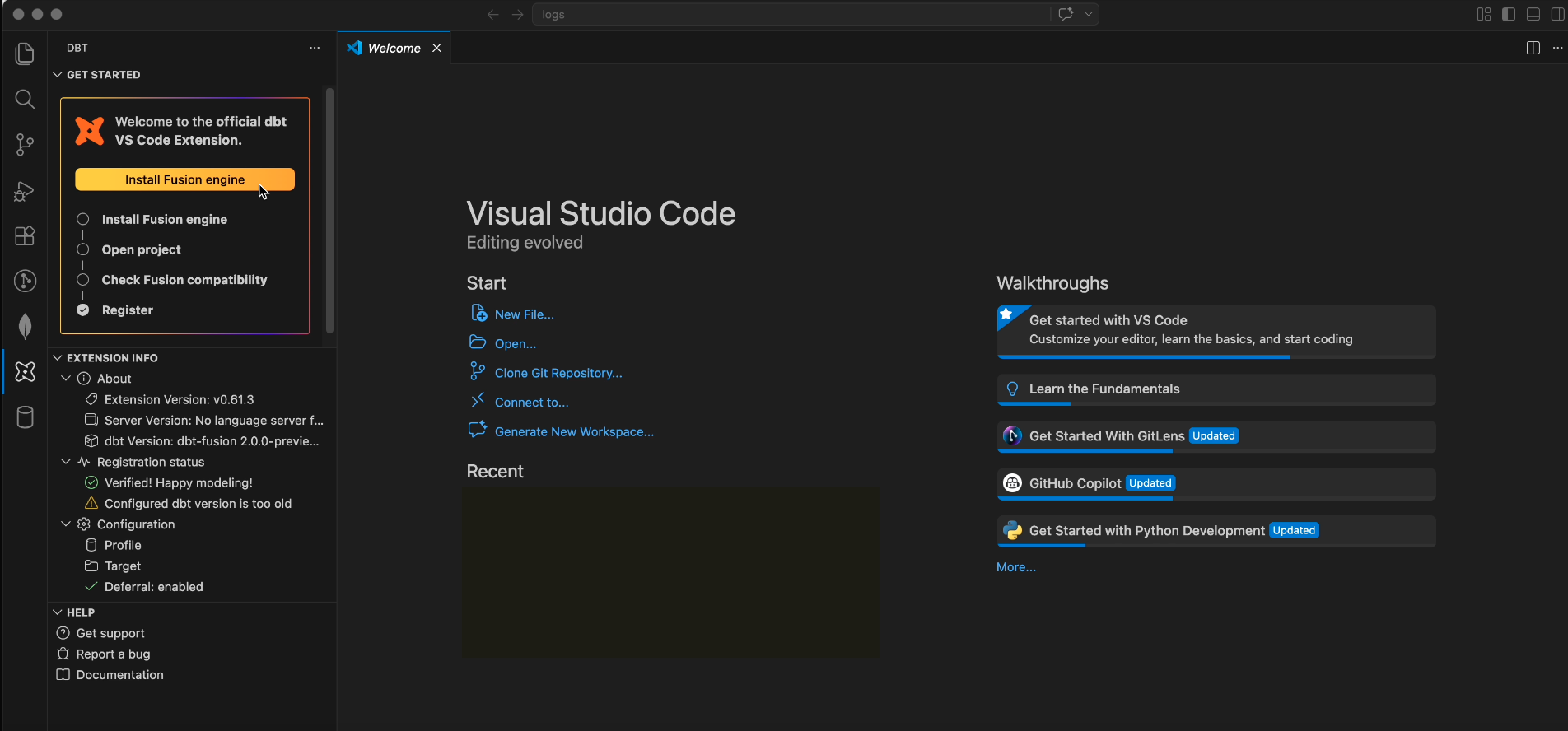Image resolution: width=1568 pixels, height=731 pixels.
Task: Click Clone Git Repository... link
Action: 558,373
